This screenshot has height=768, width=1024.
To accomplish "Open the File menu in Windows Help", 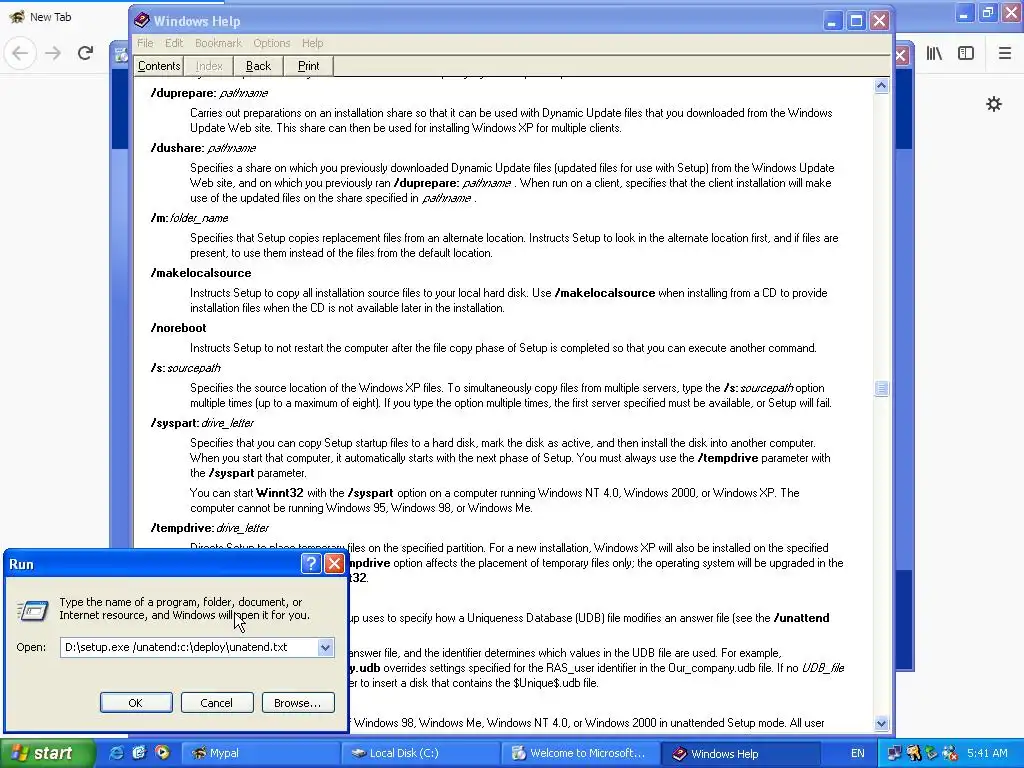I will point(145,43).
